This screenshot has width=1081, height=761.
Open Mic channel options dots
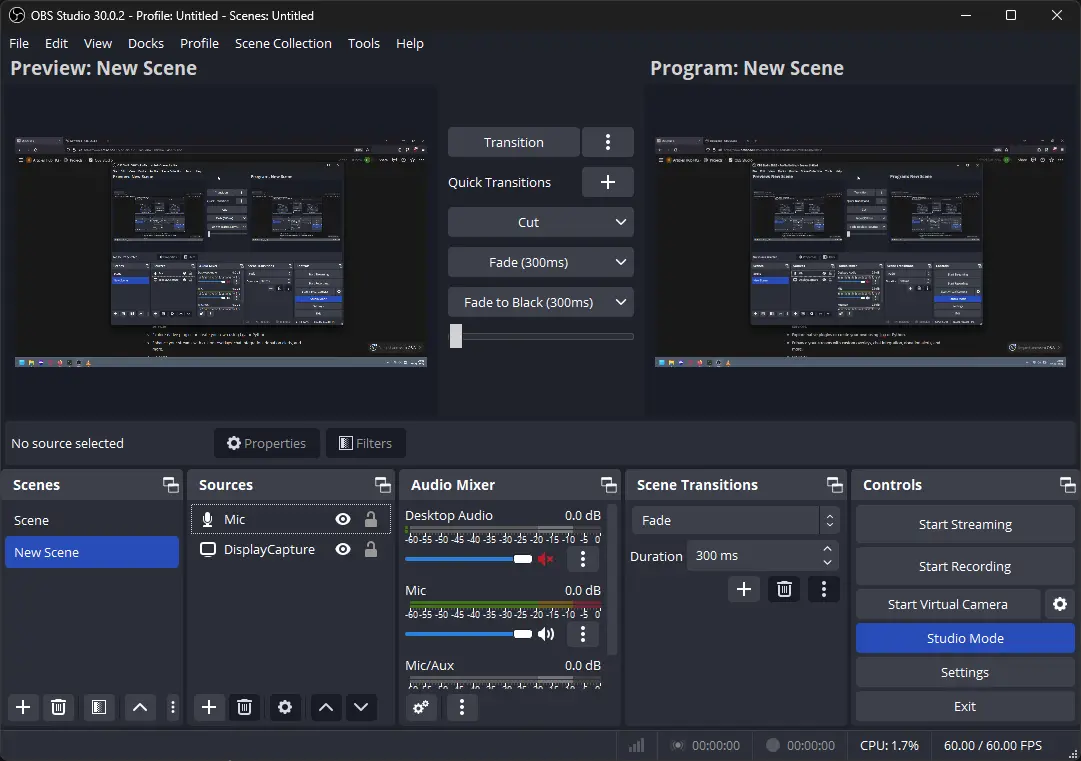tap(583, 634)
